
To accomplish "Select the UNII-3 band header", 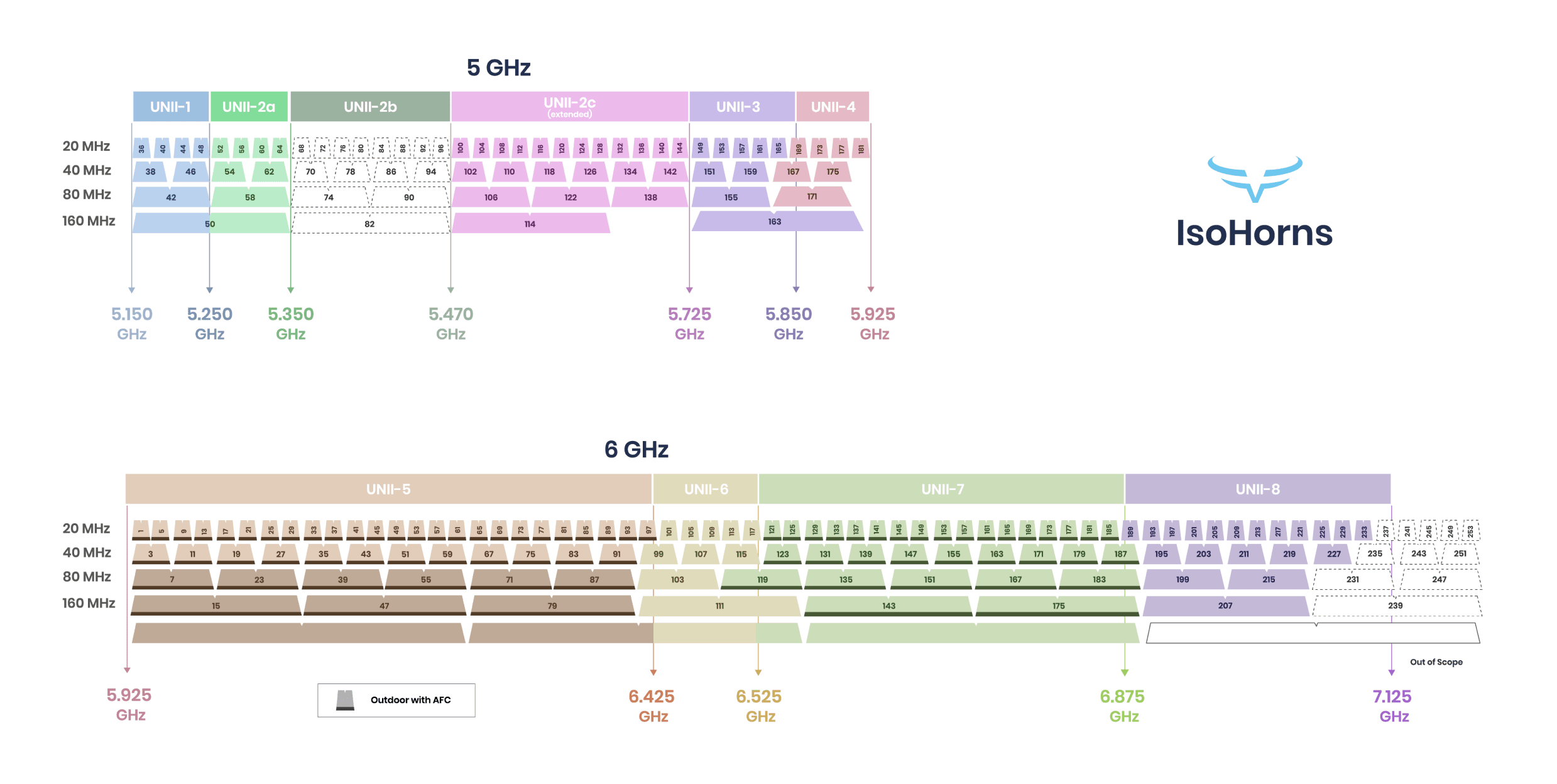I will pyautogui.click(x=741, y=106).
